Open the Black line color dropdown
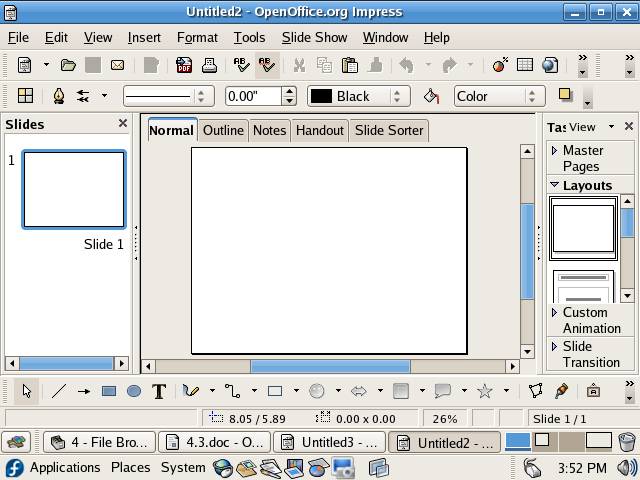Image resolution: width=640 pixels, height=480 pixels. click(x=397, y=96)
